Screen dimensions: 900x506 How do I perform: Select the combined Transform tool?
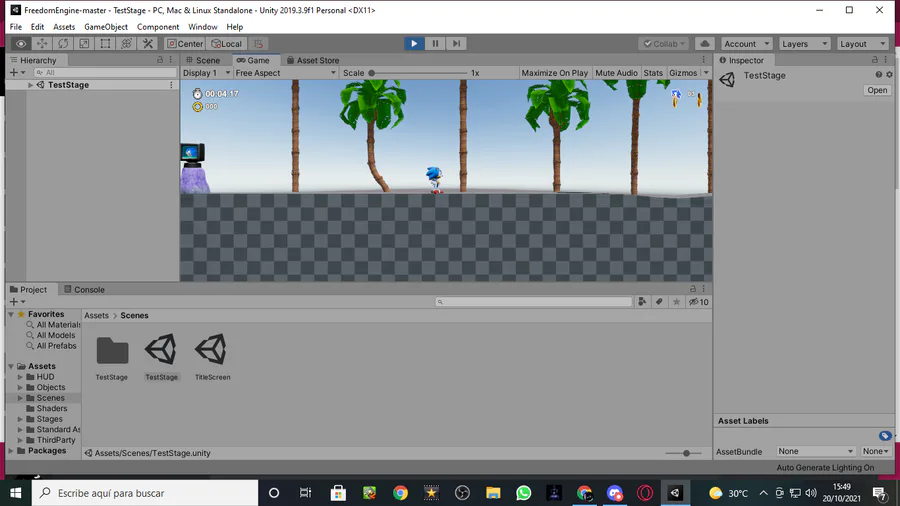coord(127,44)
